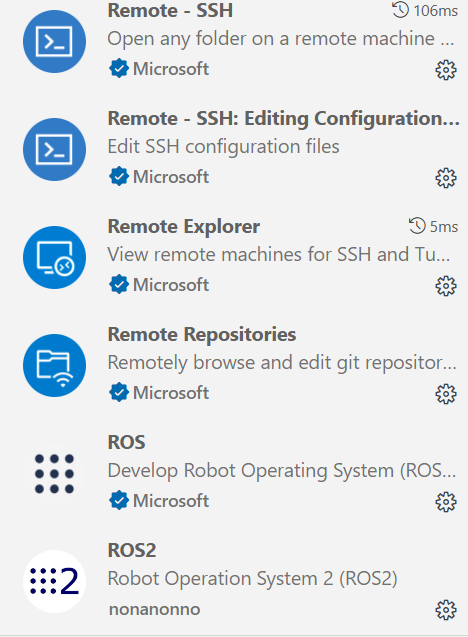Open the manage gear for ROS extension
This screenshot has width=468, height=637.
tap(446, 502)
